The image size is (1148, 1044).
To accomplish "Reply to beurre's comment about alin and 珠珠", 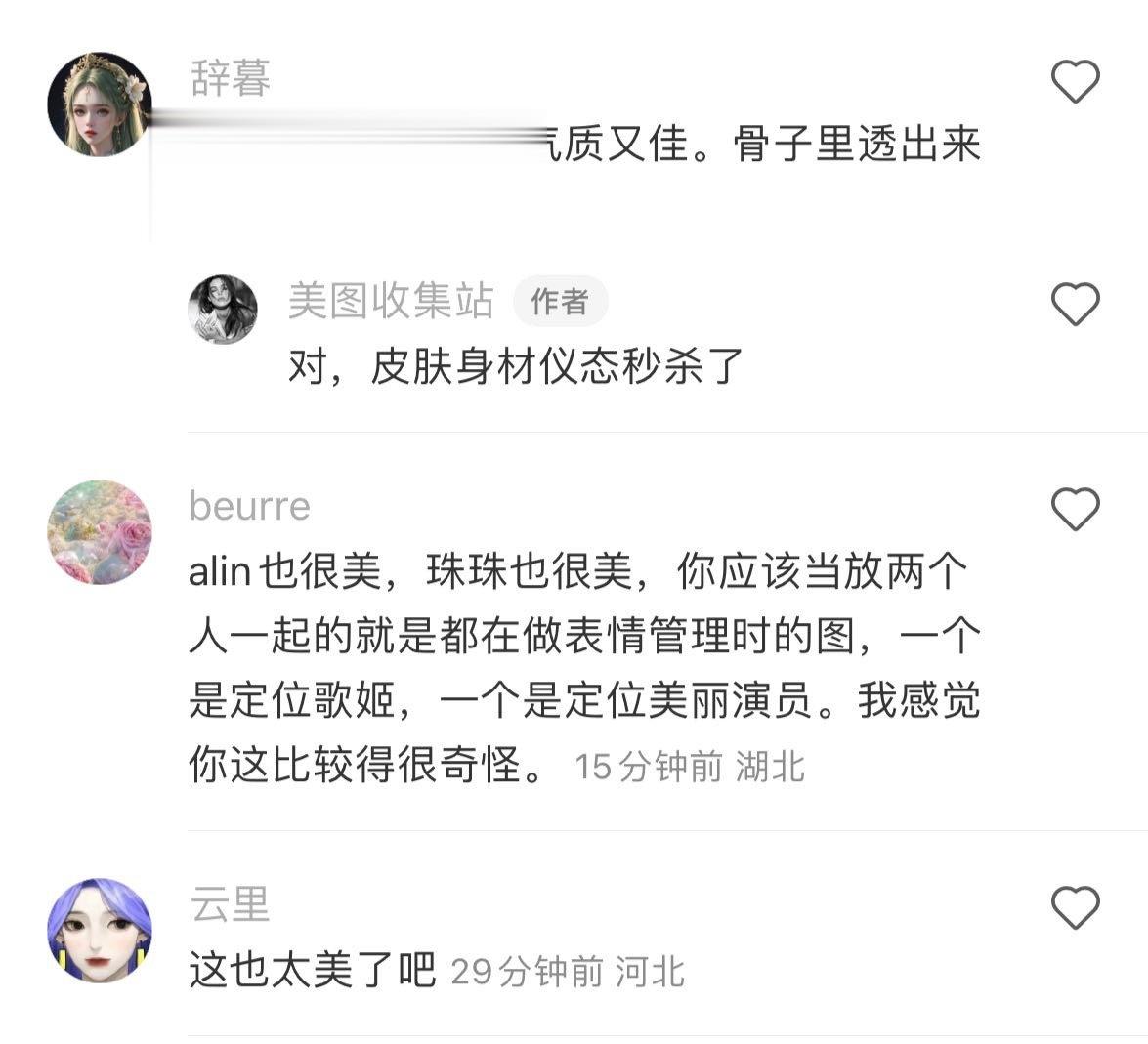I will click(584, 668).
